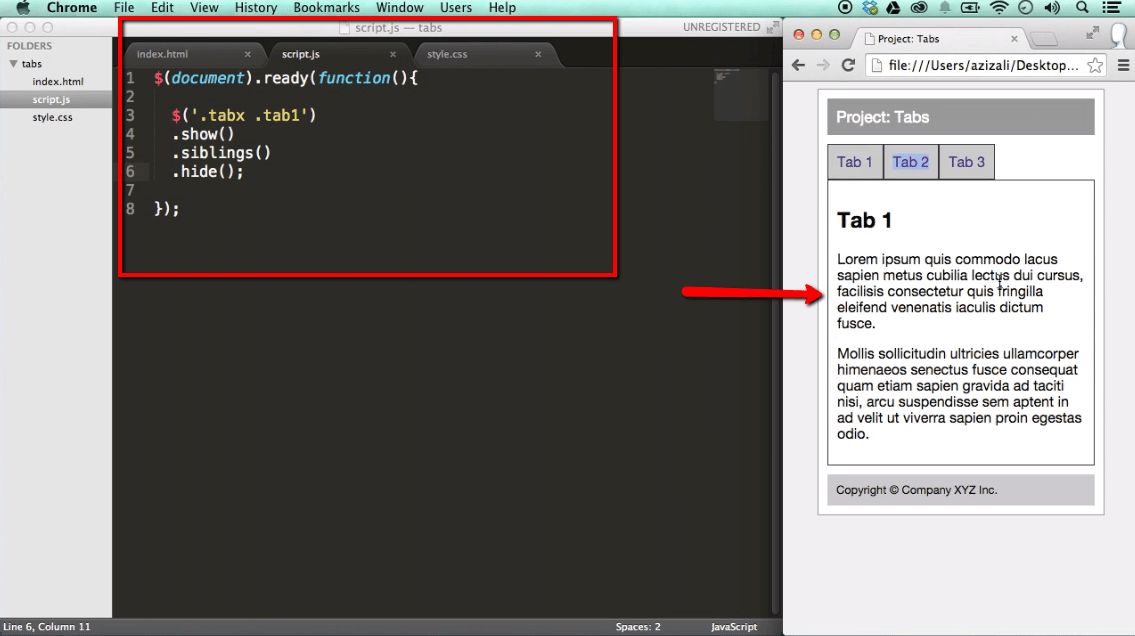The height and width of the screenshot is (636, 1135).
Task: Select Tab 3 in the browser preview
Action: tap(966, 161)
